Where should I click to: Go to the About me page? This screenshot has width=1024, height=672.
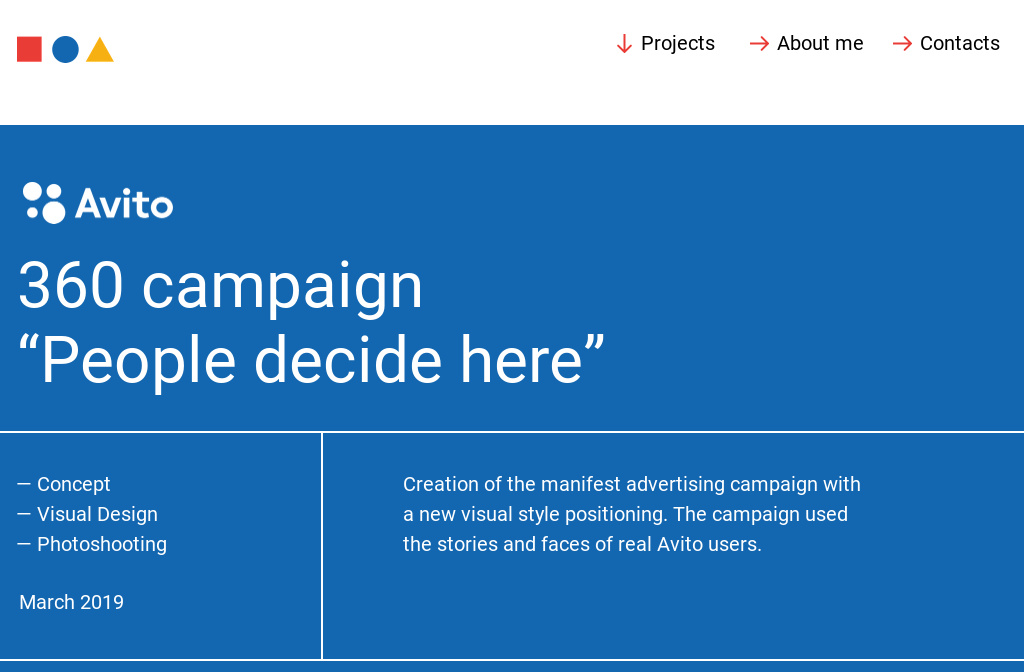pyautogui.click(x=820, y=44)
